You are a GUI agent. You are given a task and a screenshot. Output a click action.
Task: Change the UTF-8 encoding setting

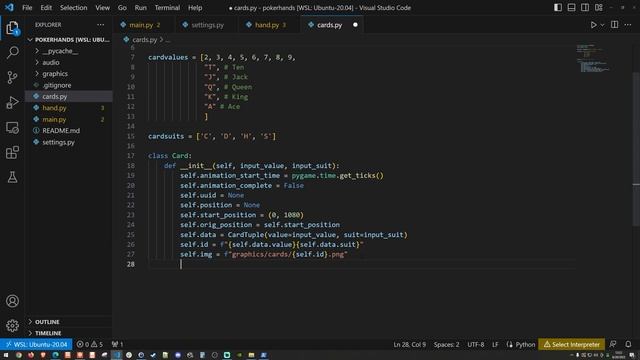476,344
